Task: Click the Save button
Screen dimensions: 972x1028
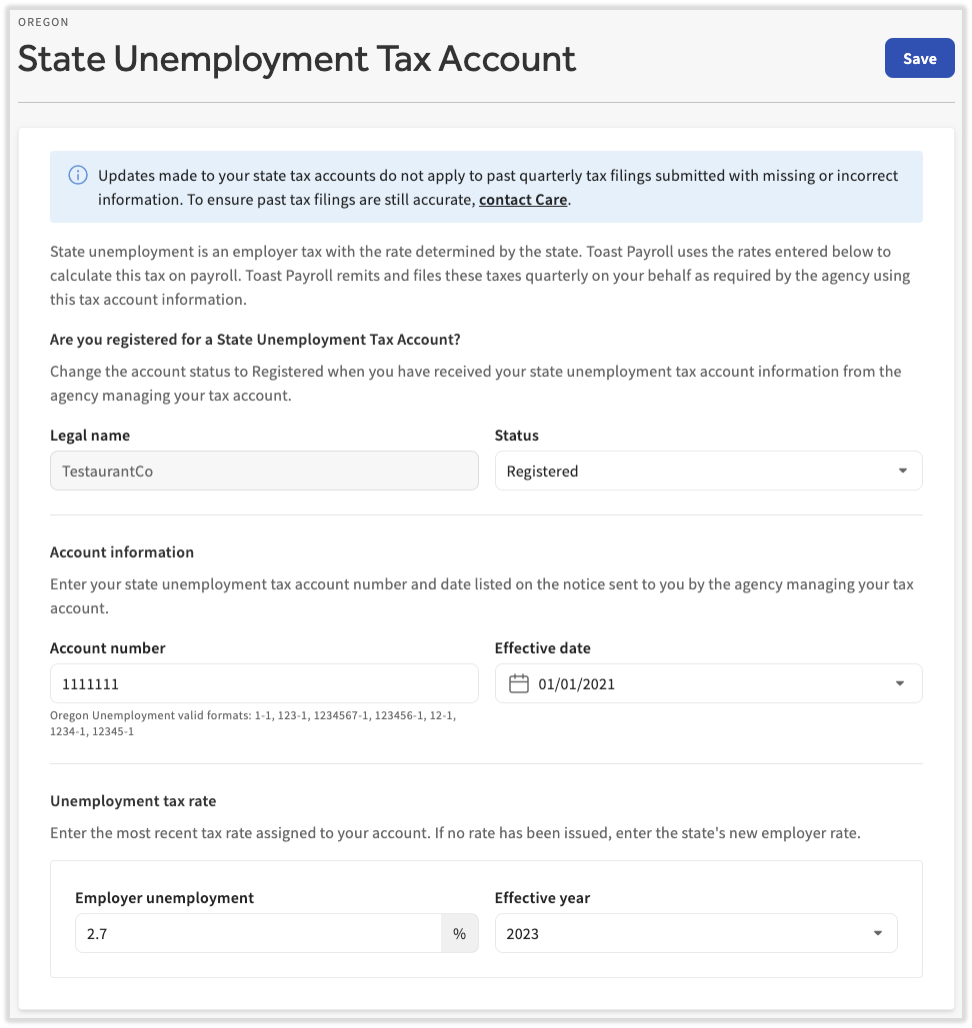Action: 919,59
